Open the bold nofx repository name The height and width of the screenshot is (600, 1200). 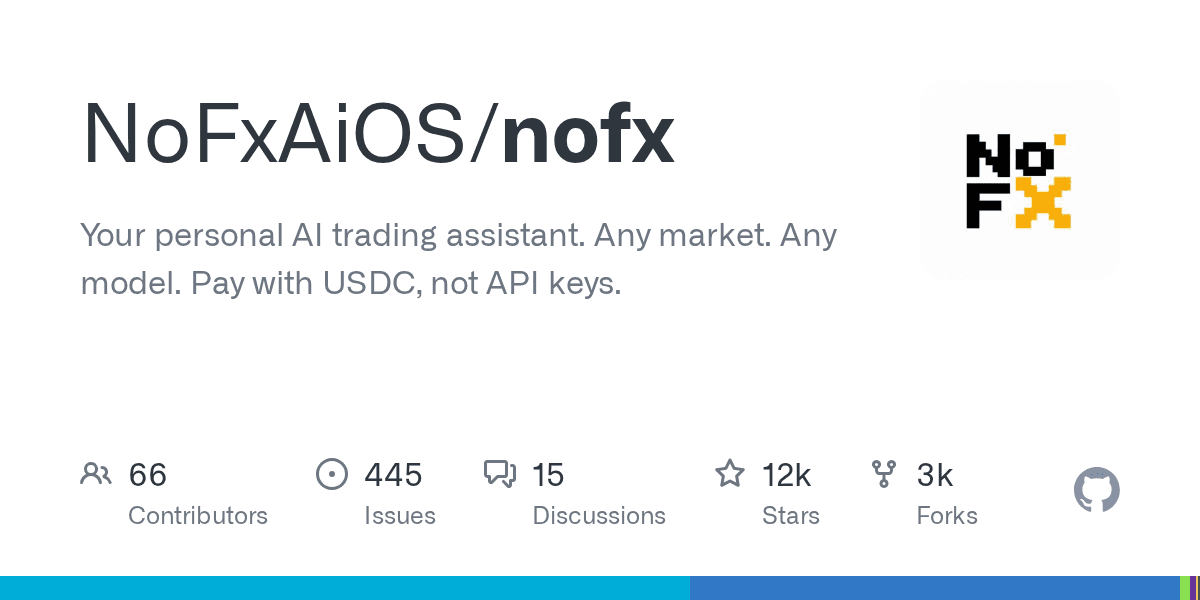click(x=588, y=134)
